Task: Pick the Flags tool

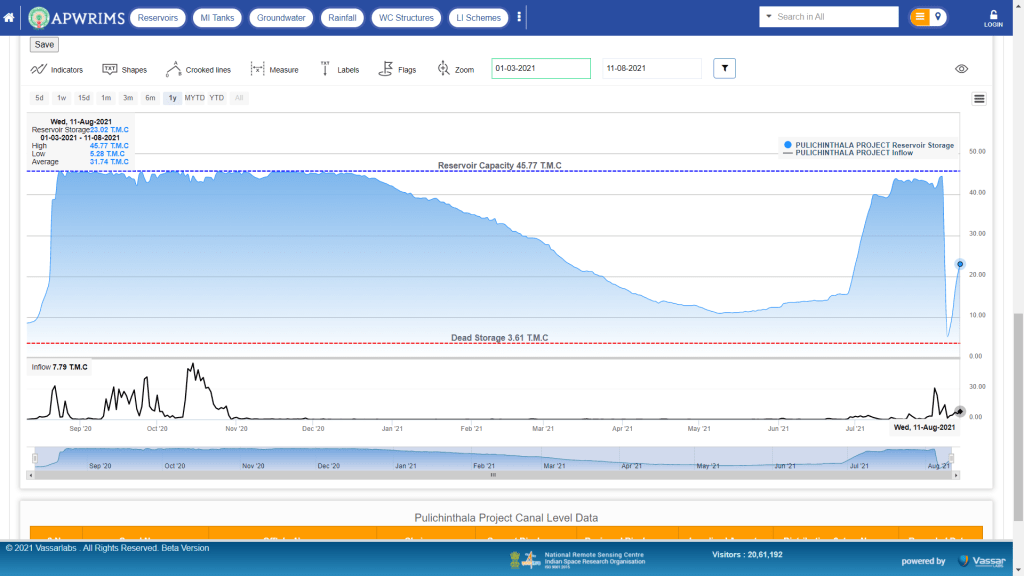Action: click(397, 69)
